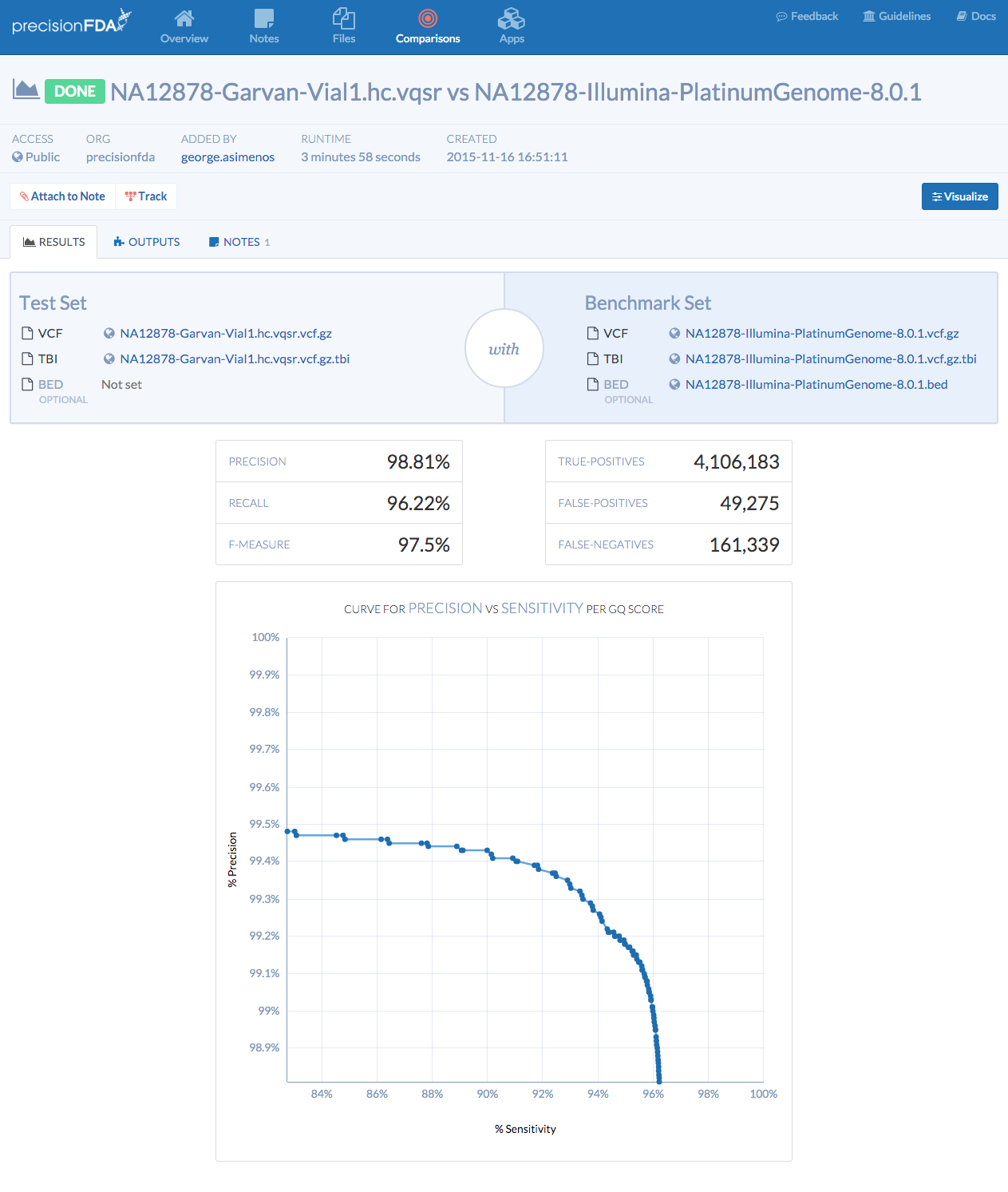Switch to the NOTES tab

[x=239, y=242]
